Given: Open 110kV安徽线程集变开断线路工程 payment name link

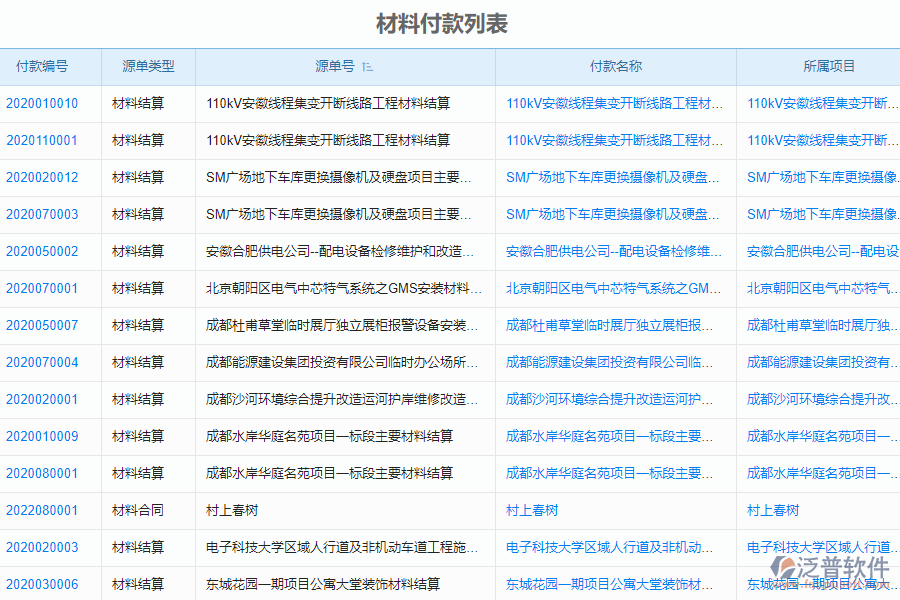Looking at the screenshot, I should (x=613, y=103).
